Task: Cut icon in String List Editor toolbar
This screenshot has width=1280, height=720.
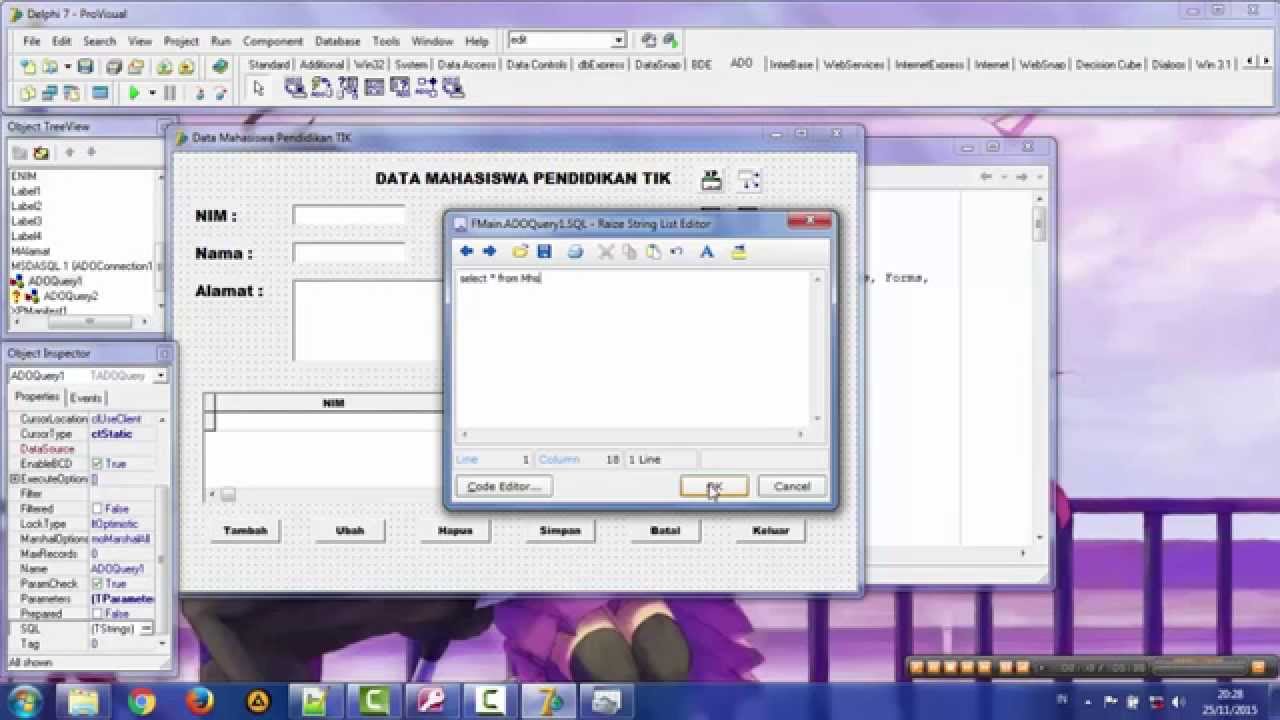Action: coord(605,252)
